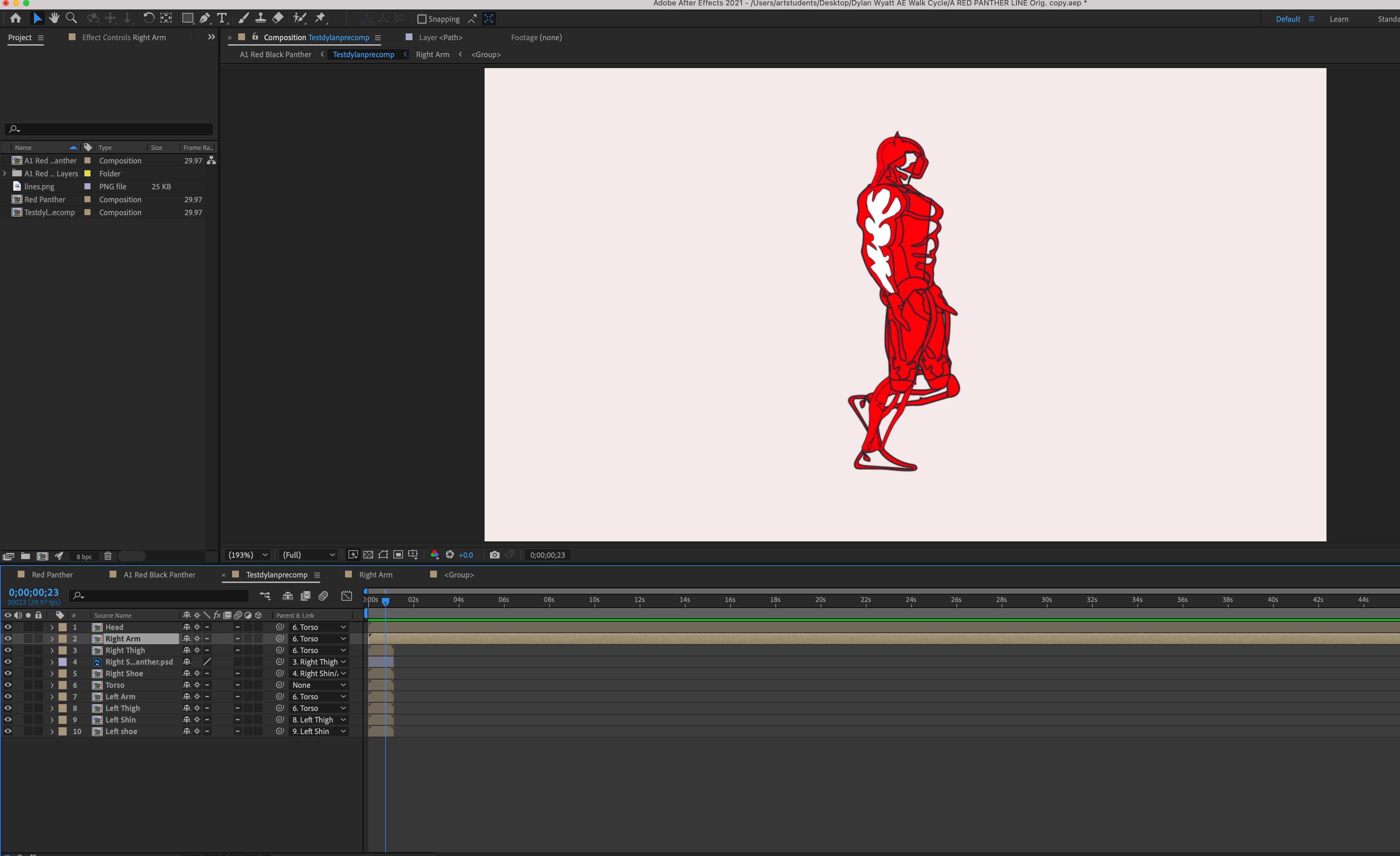Click the trash icon in the Project panel

pyautogui.click(x=108, y=556)
